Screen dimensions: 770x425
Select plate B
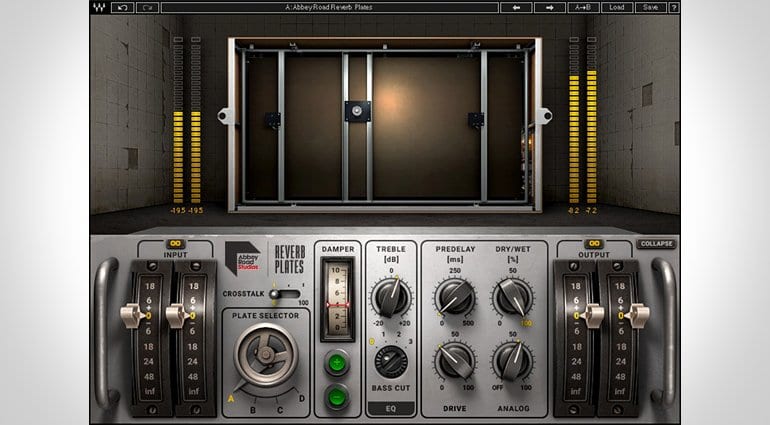(253, 410)
